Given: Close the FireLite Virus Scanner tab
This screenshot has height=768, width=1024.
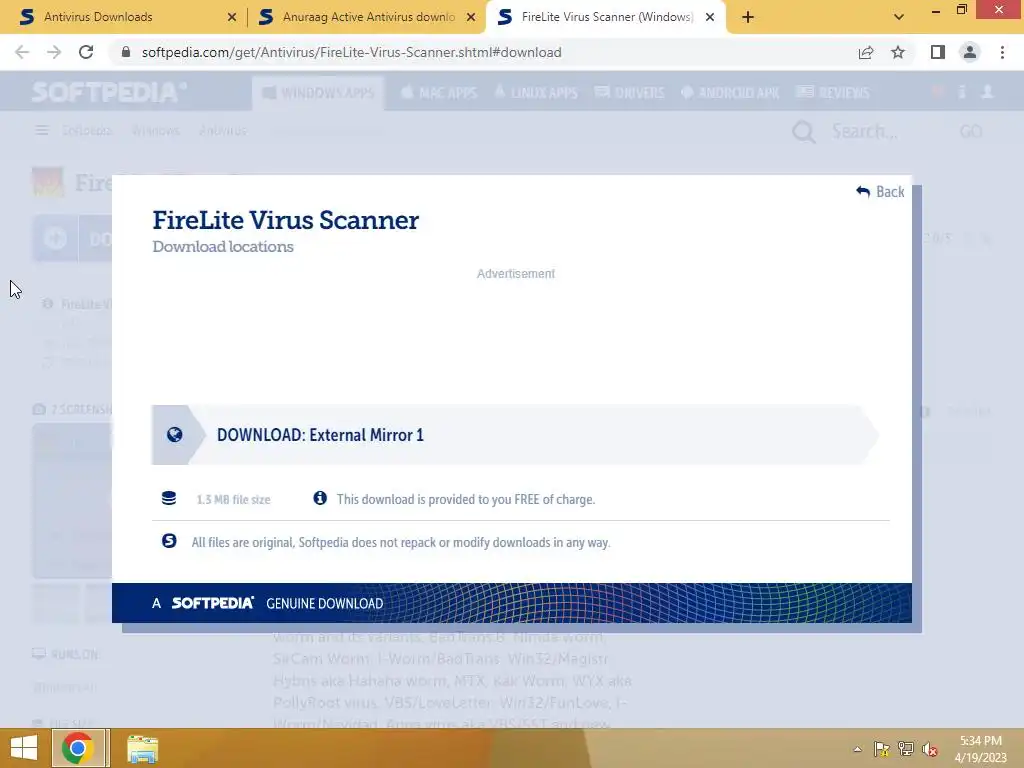Looking at the screenshot, I should 710,18.
